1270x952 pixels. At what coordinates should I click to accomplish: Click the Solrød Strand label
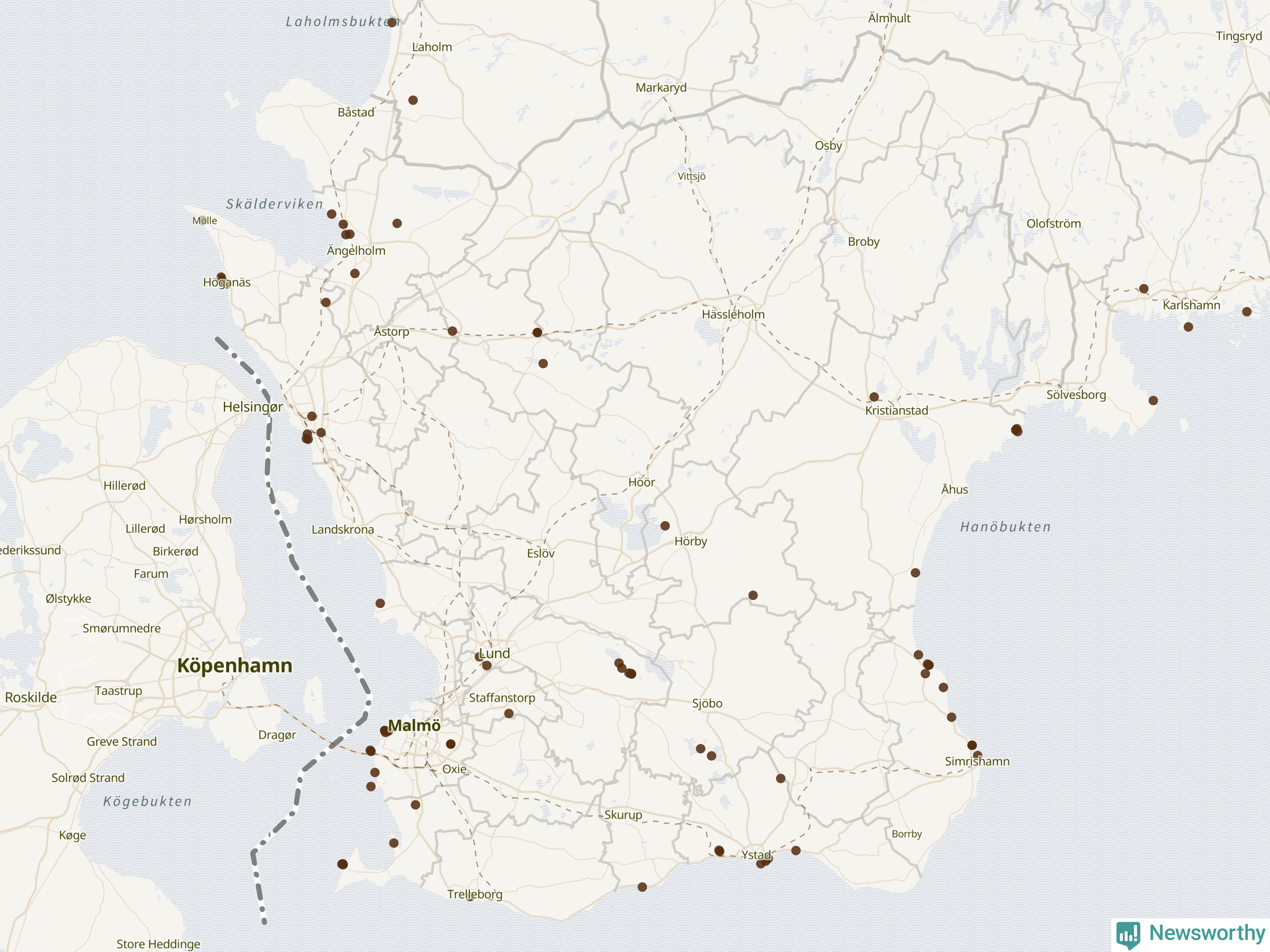(x=88, y=777)
